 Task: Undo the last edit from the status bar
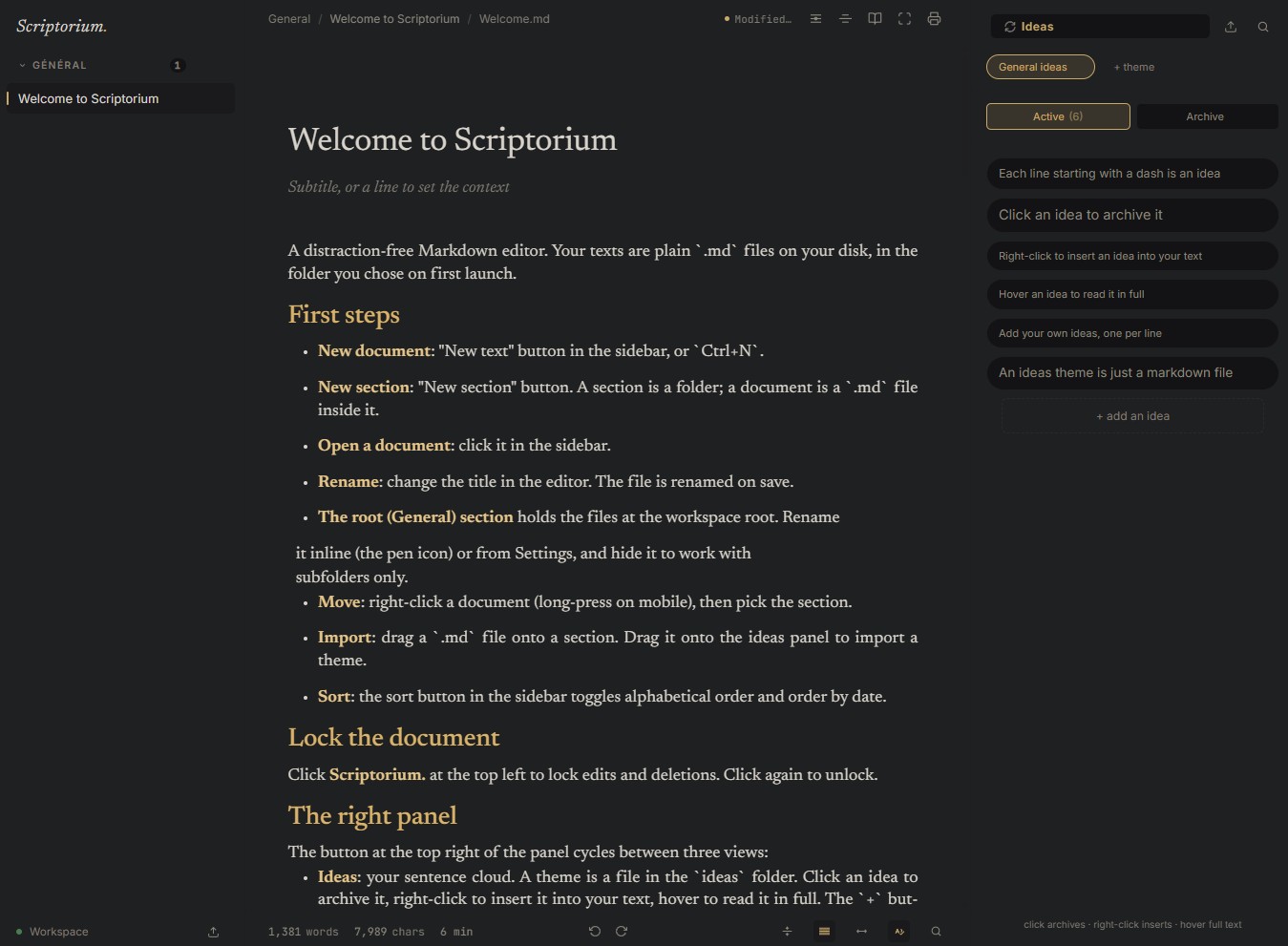[595, 932]
